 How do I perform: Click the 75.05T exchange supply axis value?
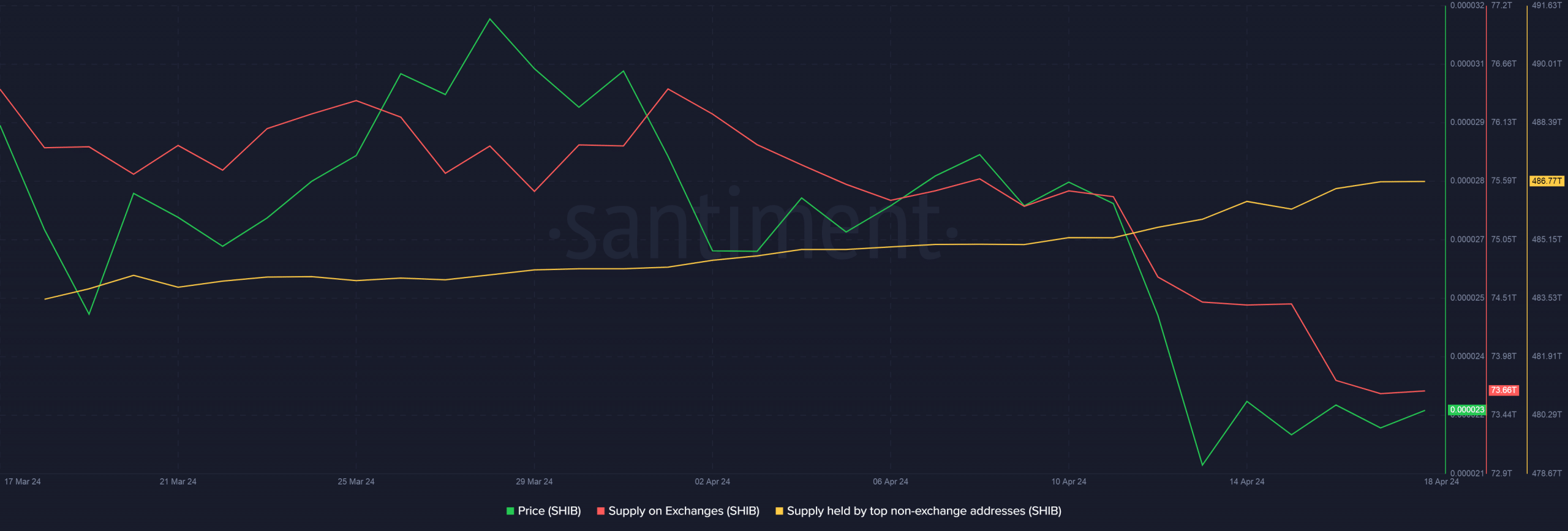[1504, 239]
